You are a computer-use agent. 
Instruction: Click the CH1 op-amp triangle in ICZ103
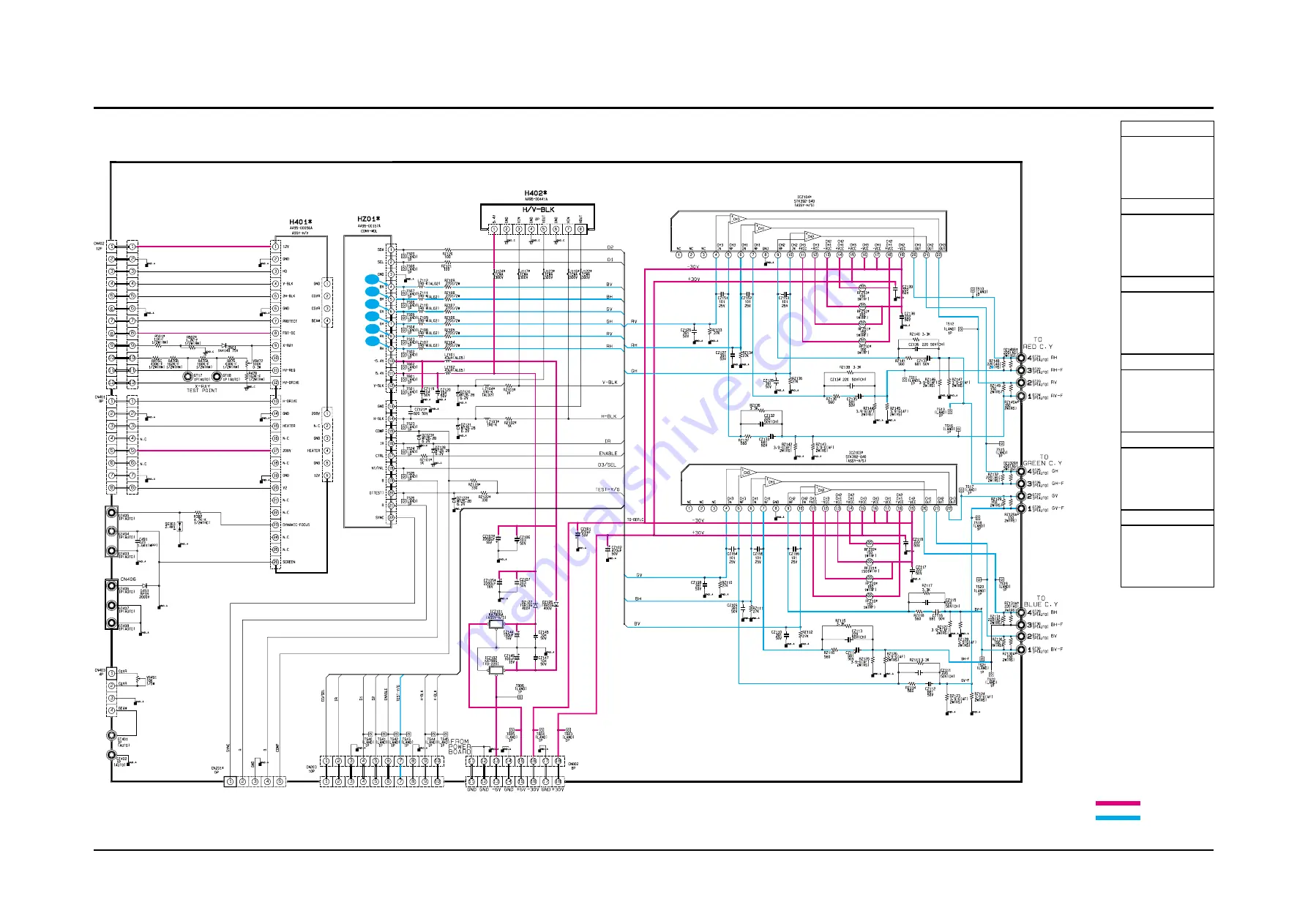point(772,481)
